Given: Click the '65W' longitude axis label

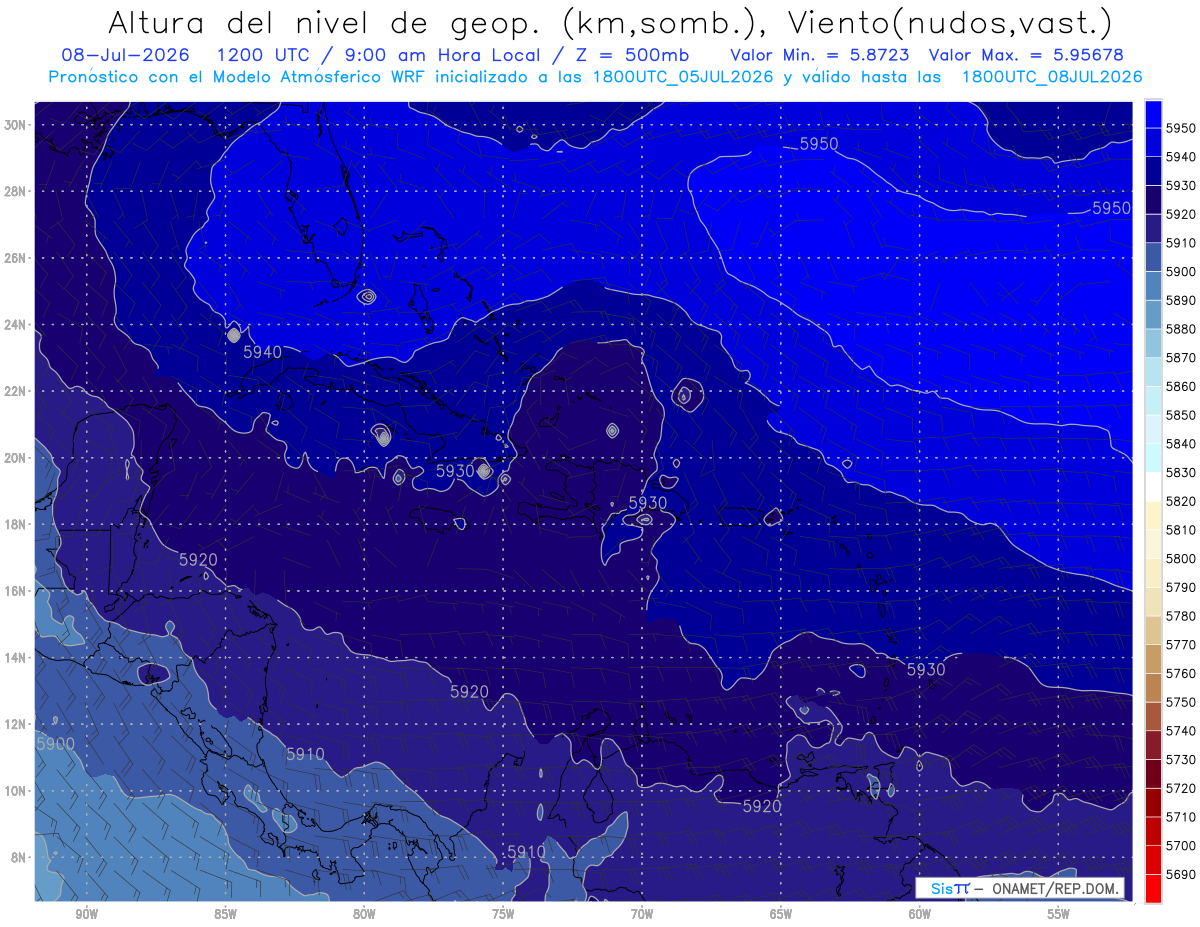Looking at the screenshot, I should click(x=781, y=915).
